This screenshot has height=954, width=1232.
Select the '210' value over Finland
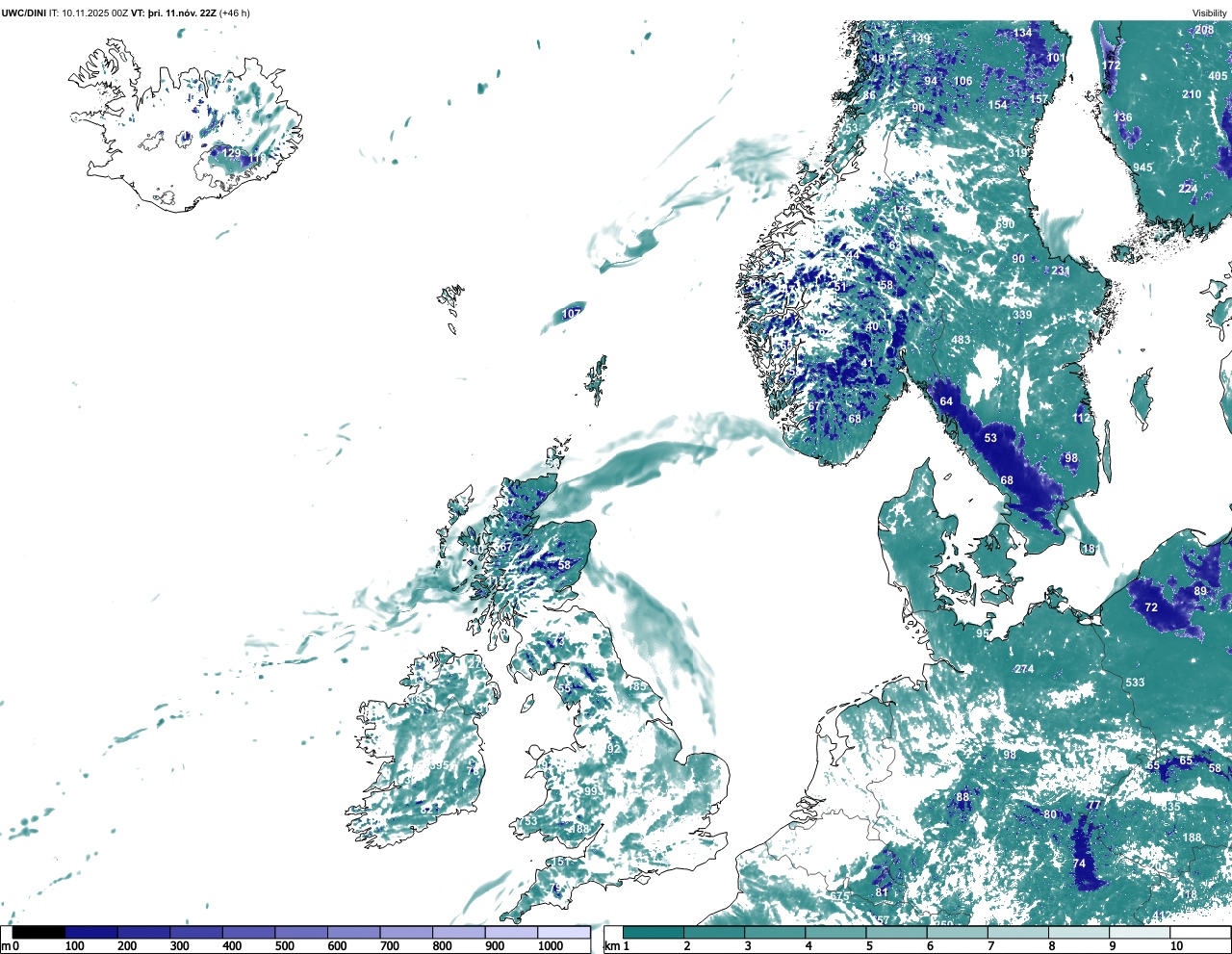(1192, 94)
